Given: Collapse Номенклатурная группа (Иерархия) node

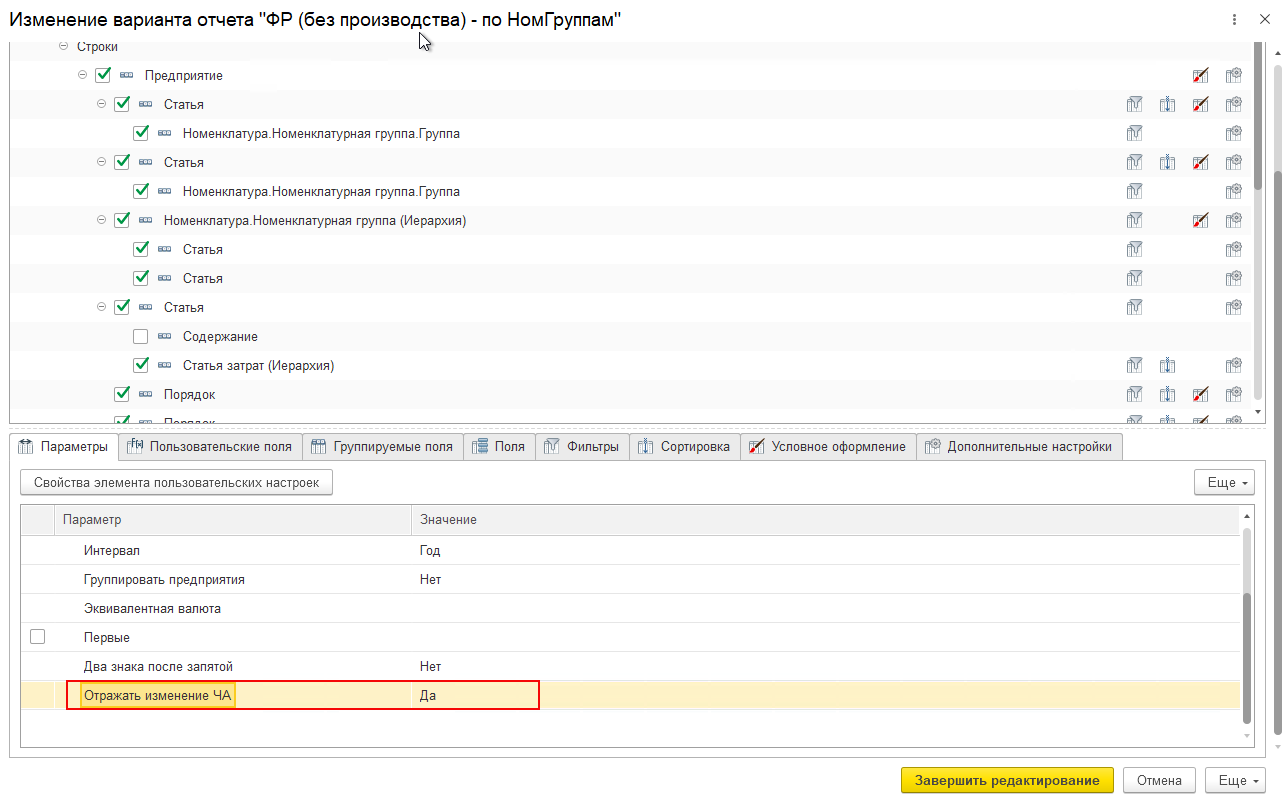Looking at the screenshot, I should coord(102,220).
